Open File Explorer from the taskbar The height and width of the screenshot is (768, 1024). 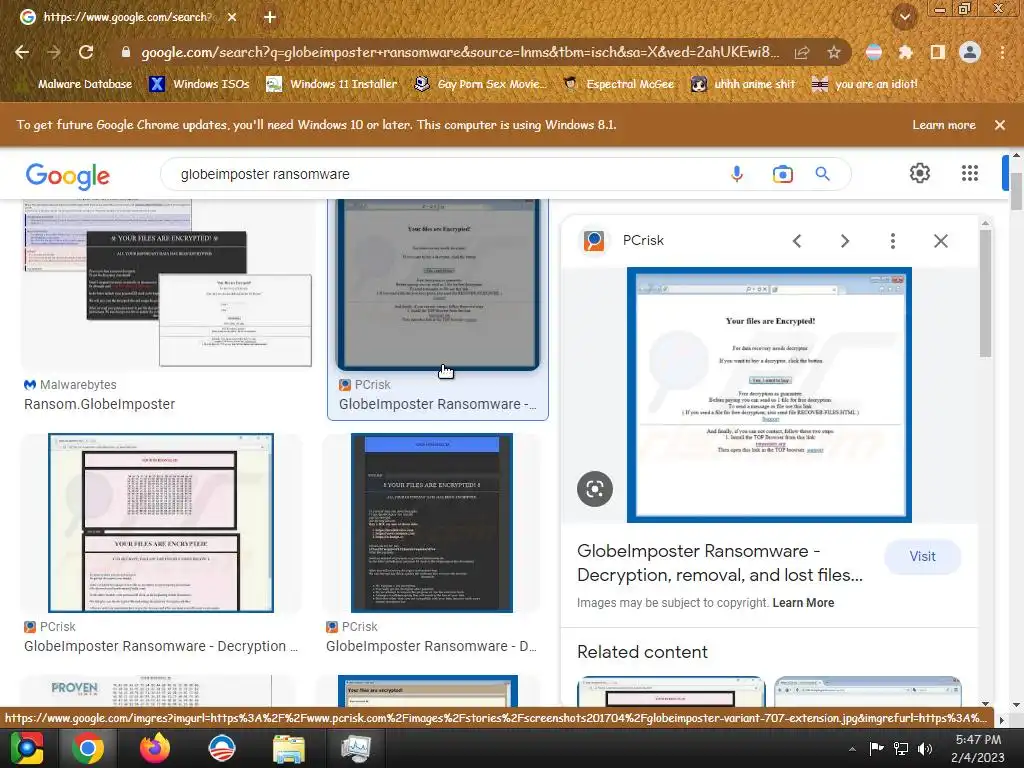[288, 748]
